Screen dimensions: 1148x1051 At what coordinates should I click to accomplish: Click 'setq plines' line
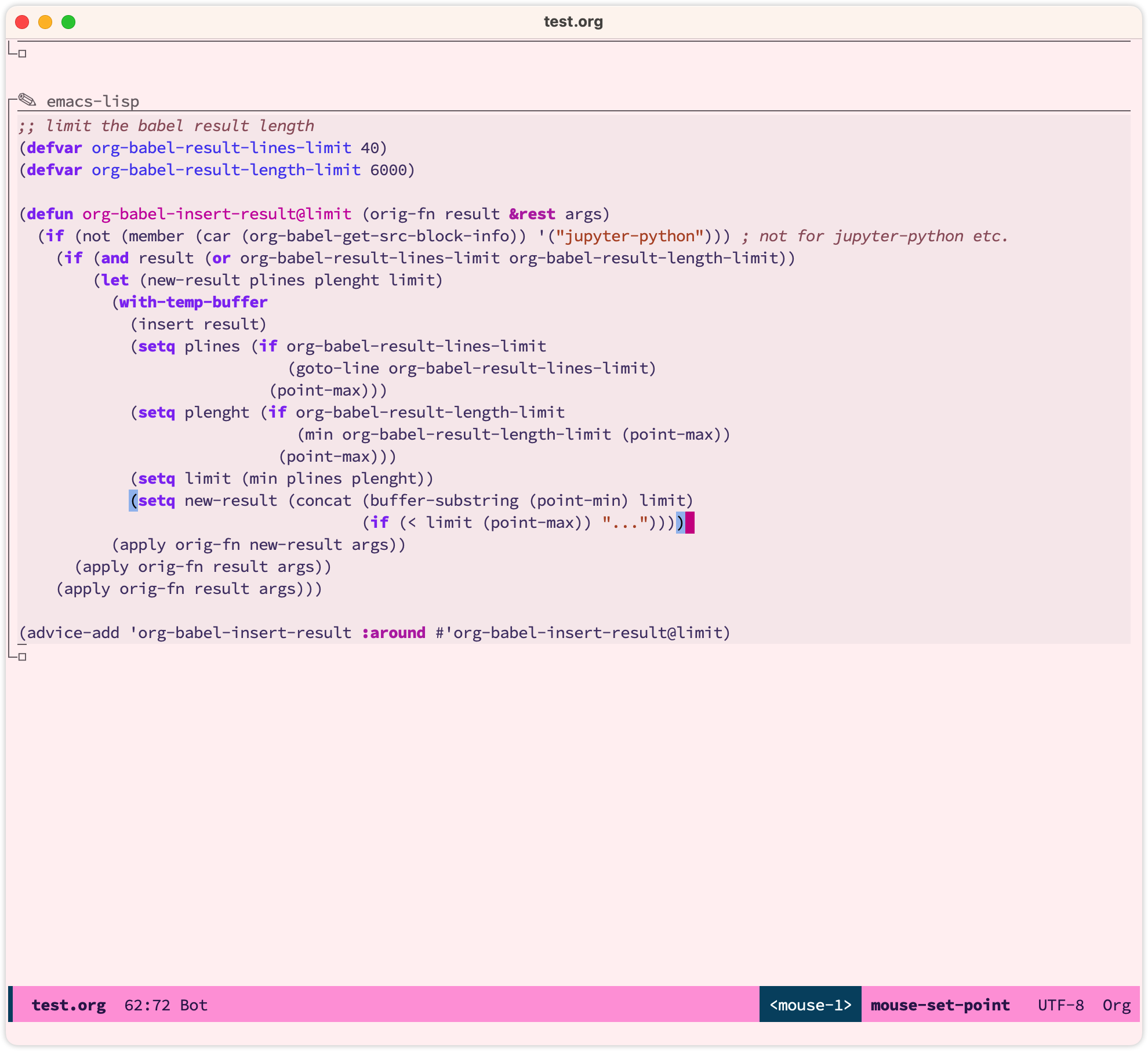339,346
